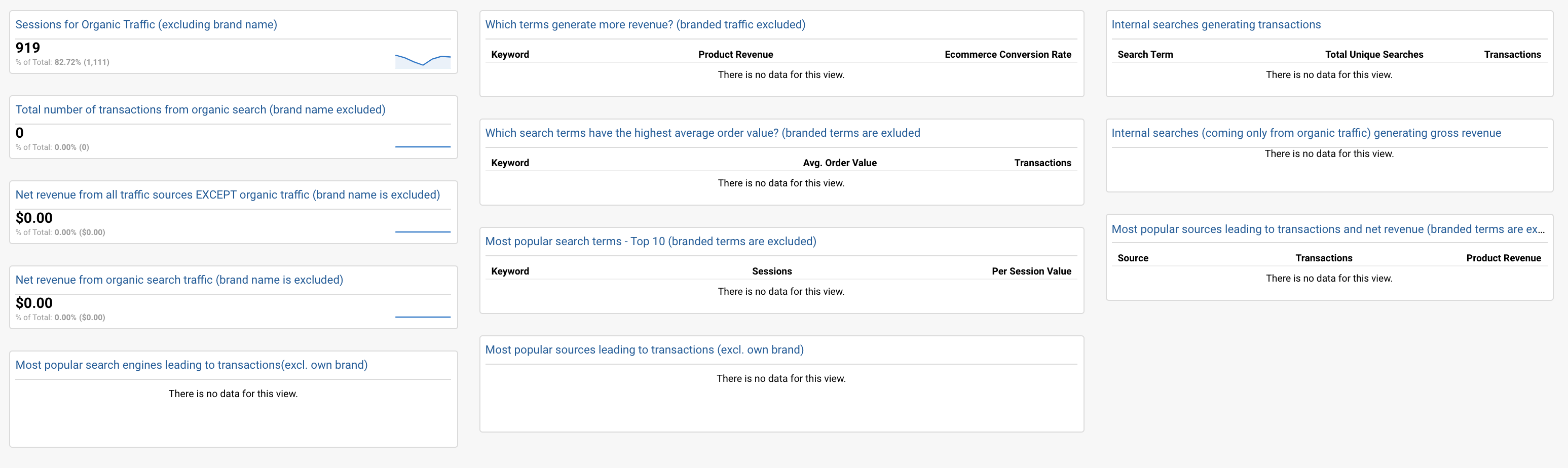Open Net revenue from organic search traffic report

(x=179, y=280)
